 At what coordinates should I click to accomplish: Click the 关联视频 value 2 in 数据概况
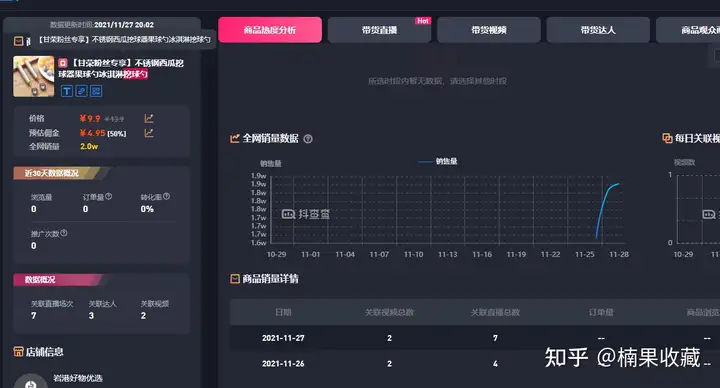(x=143, y=315)
